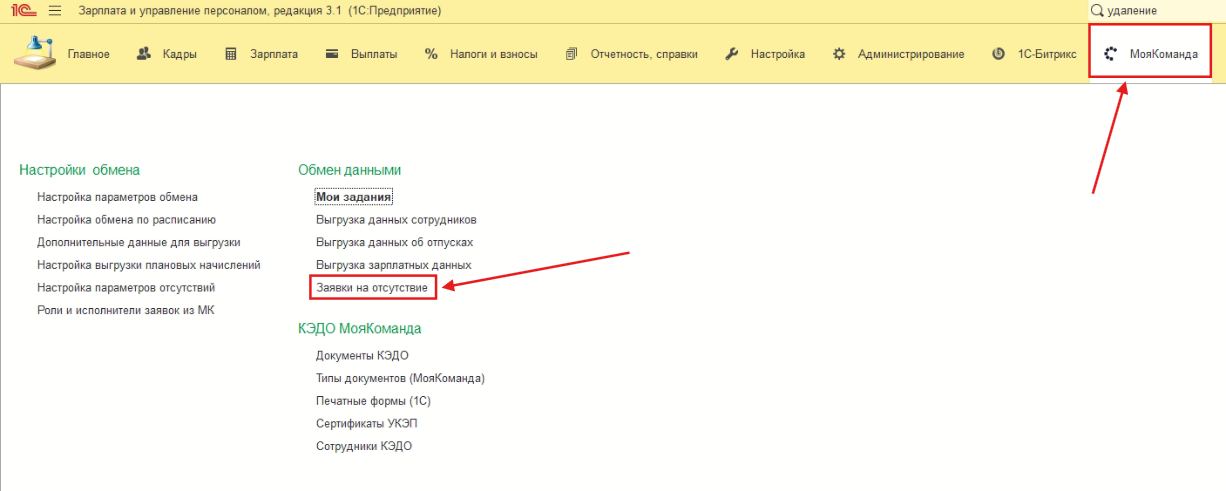
Task: Open Выплаты section card icon
Action: click(332, 54)
